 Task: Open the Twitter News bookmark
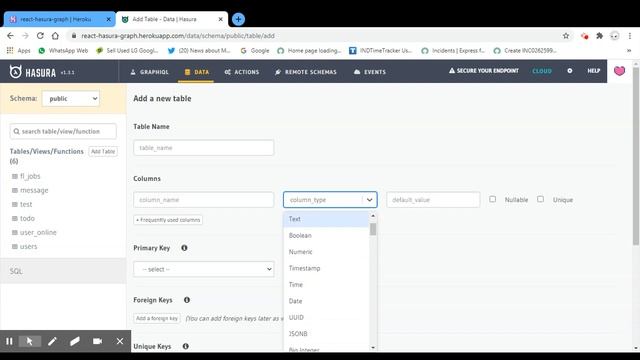[x=199, y=51]
